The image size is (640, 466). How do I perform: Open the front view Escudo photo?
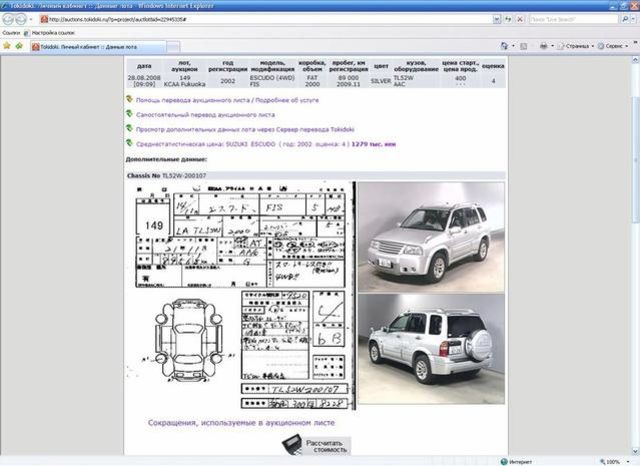(431, 237)
